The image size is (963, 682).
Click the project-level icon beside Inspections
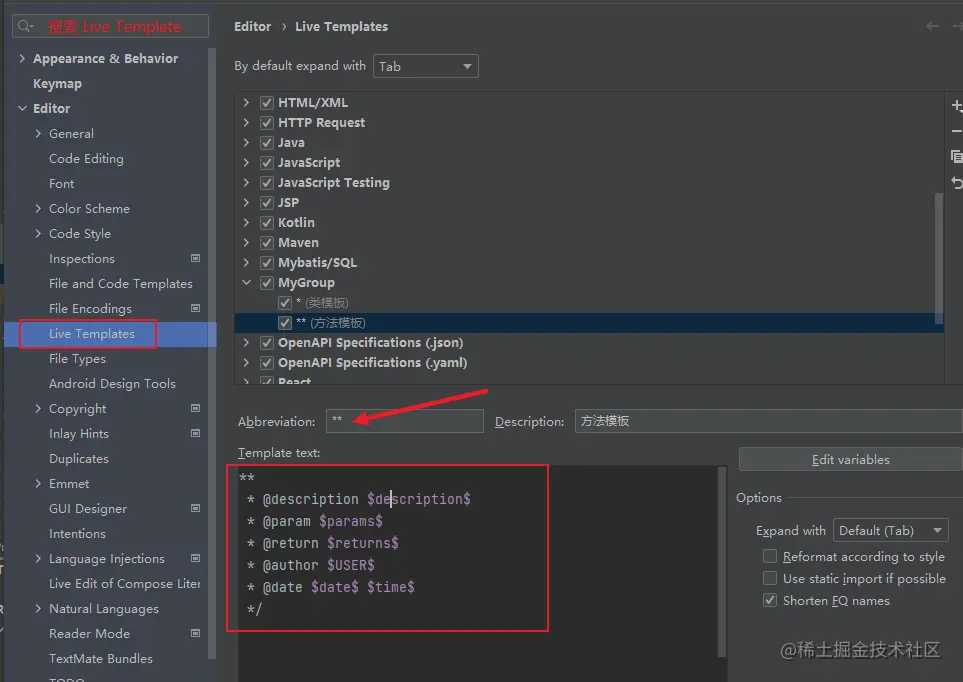pos(195,258)
